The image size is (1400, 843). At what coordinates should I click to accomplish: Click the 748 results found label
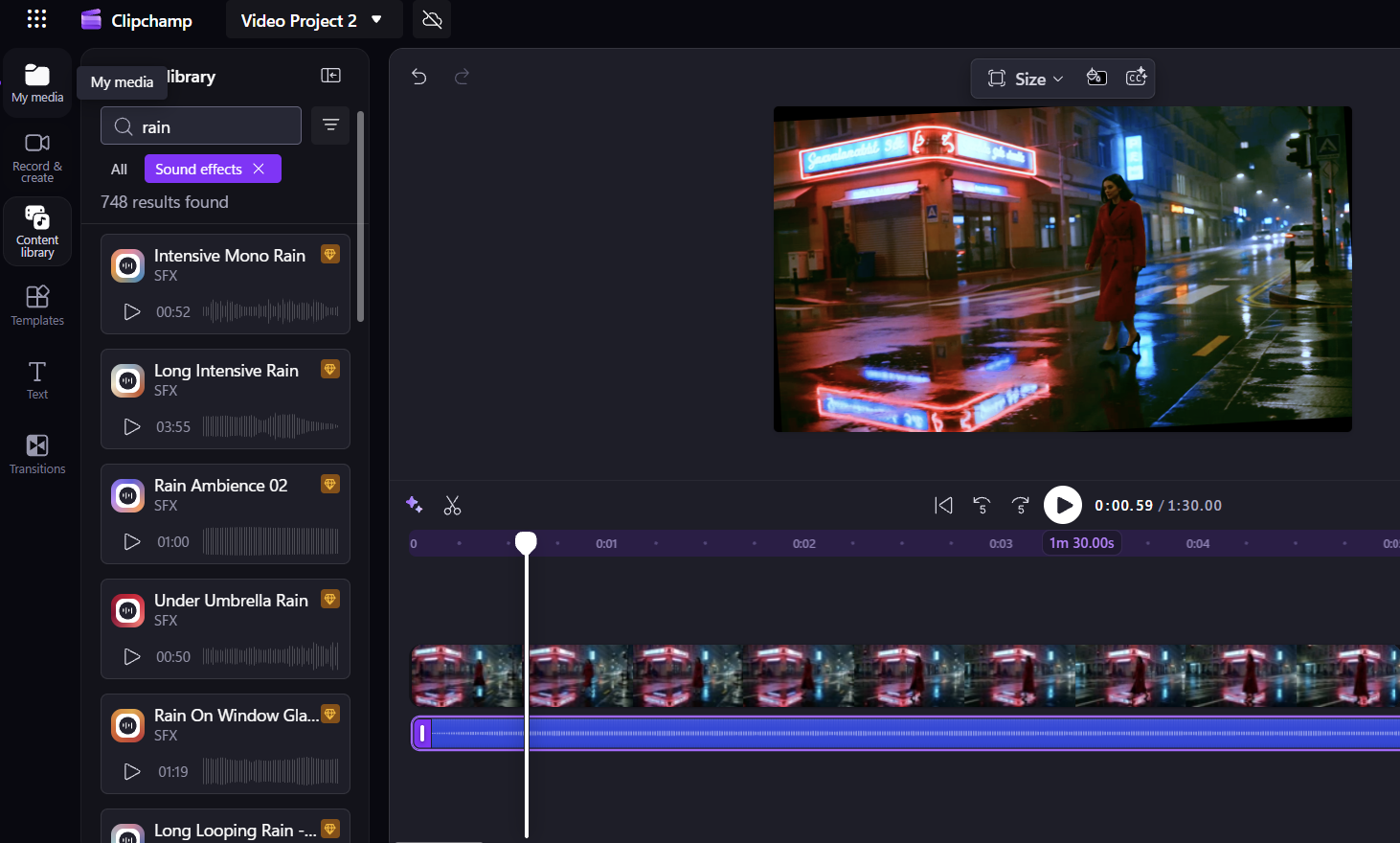(165, 202)
